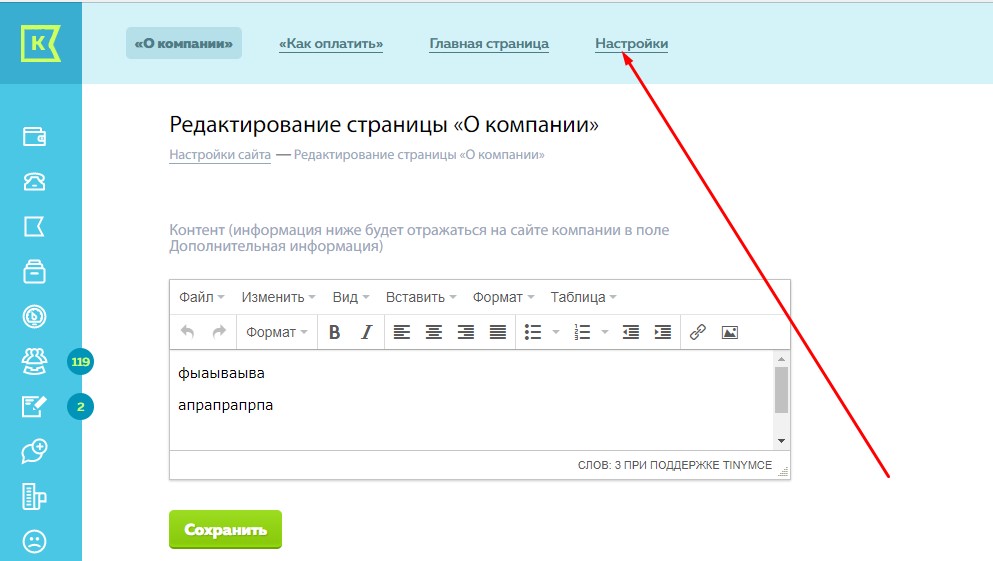Image resolution: width=993 pixels, height=561 pixels.
Task: Open the pencil note sidebar icon
Action: pos(34,407)
